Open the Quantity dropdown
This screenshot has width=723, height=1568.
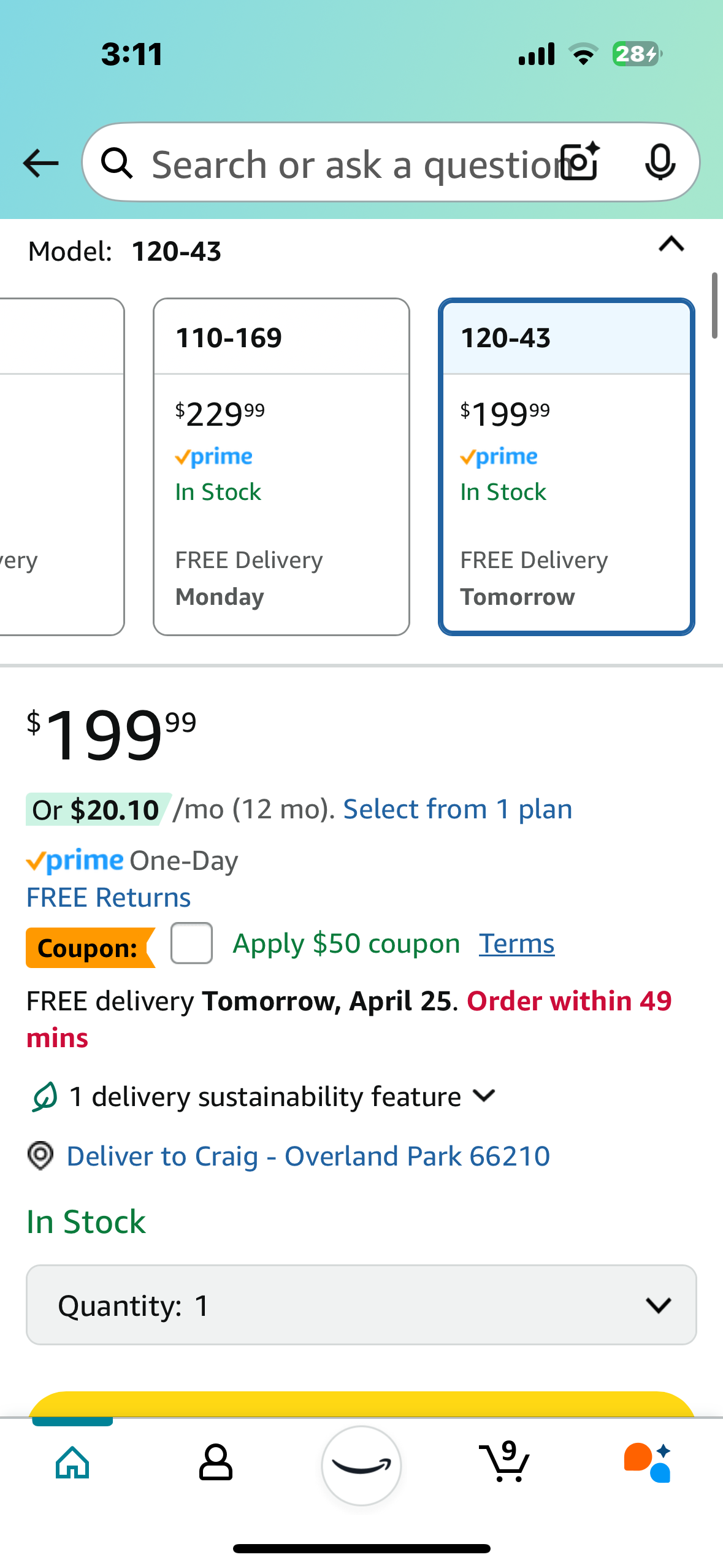coord(361,1305)
